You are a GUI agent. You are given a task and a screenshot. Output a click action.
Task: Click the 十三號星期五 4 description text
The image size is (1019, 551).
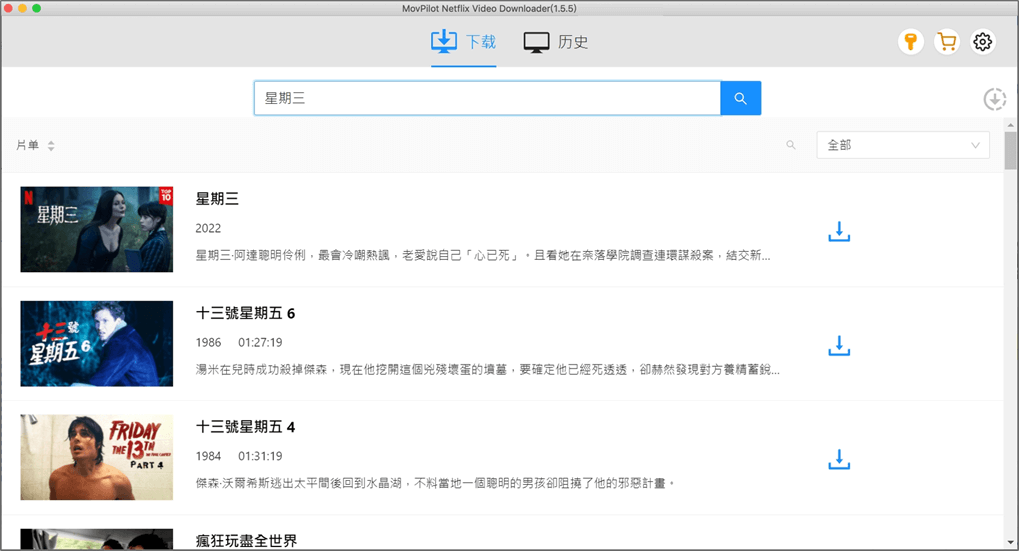(x=435, y=483)
